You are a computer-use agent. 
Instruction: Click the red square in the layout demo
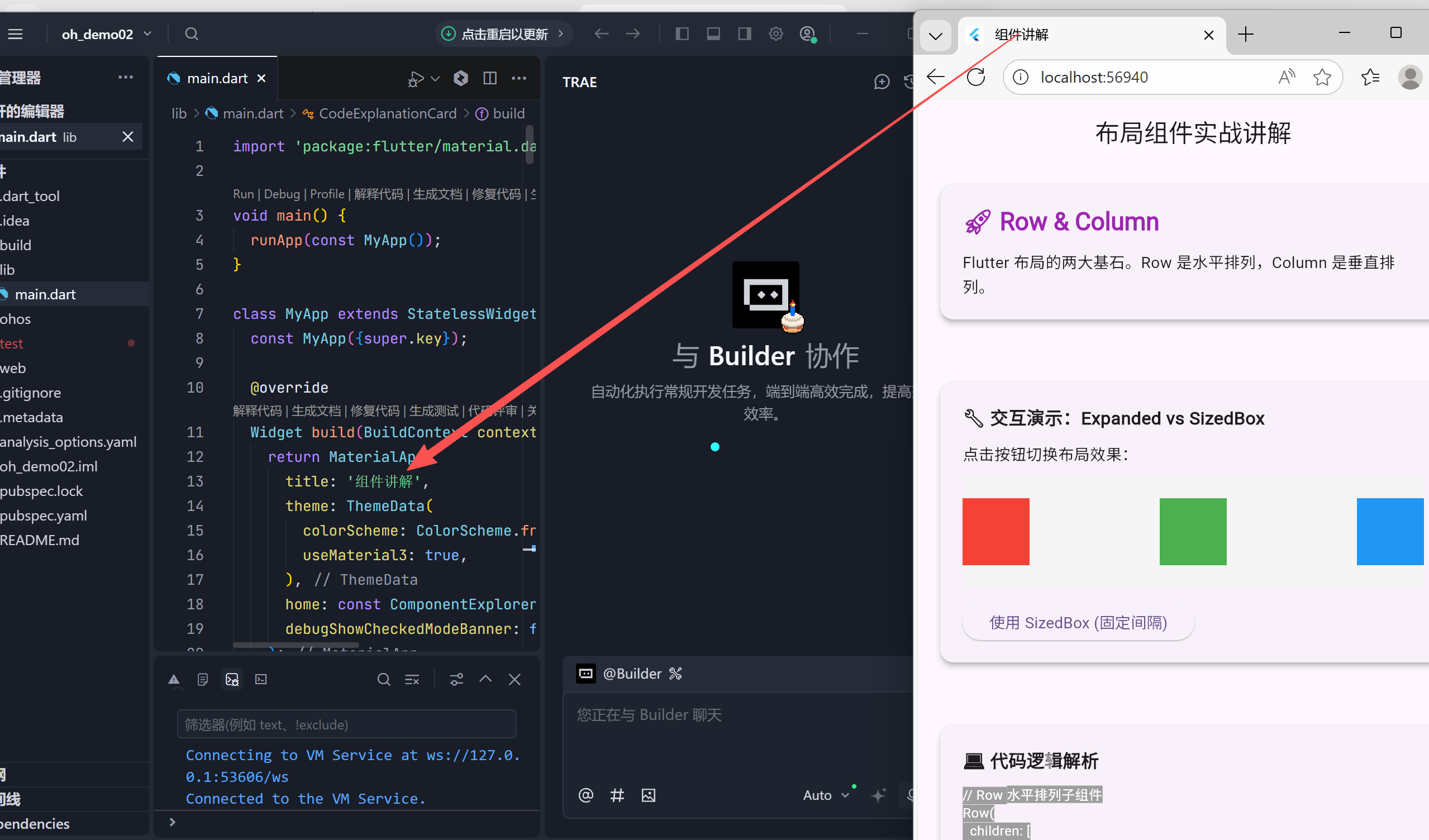coord(995,531)
